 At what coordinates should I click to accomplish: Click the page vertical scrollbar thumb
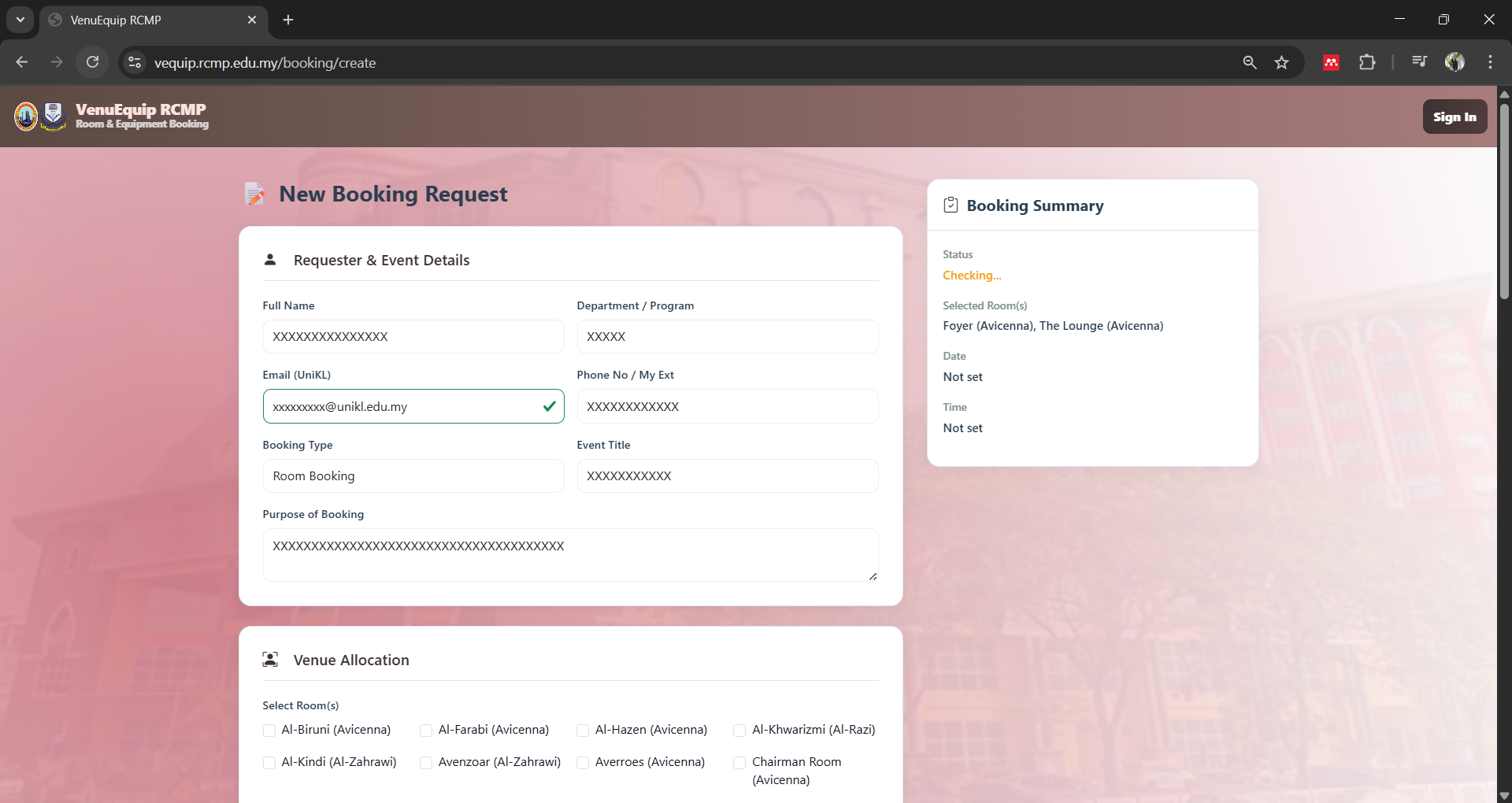click(1504, 202)
